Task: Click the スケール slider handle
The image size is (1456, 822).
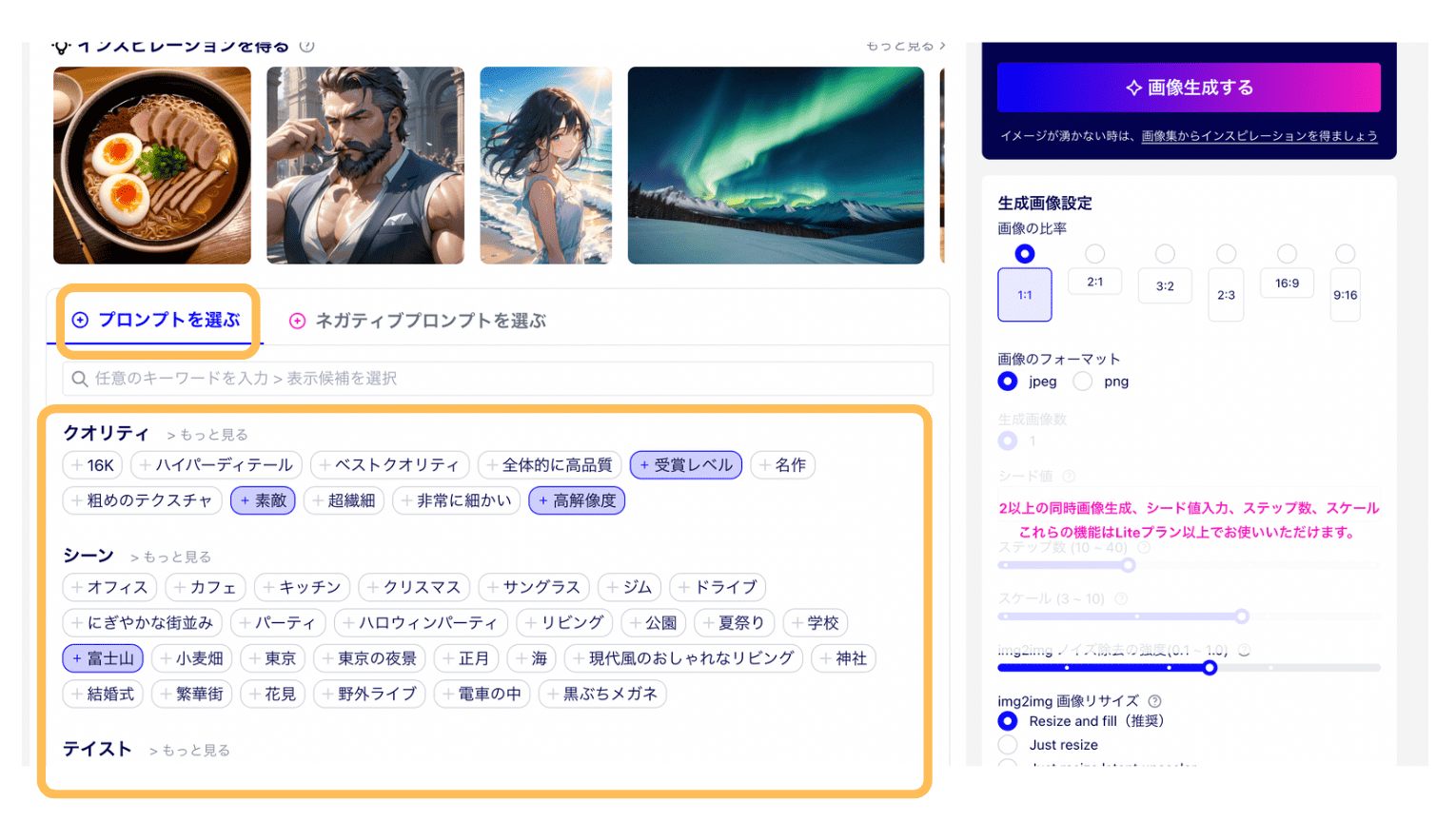Action: tap(1242, 616)
